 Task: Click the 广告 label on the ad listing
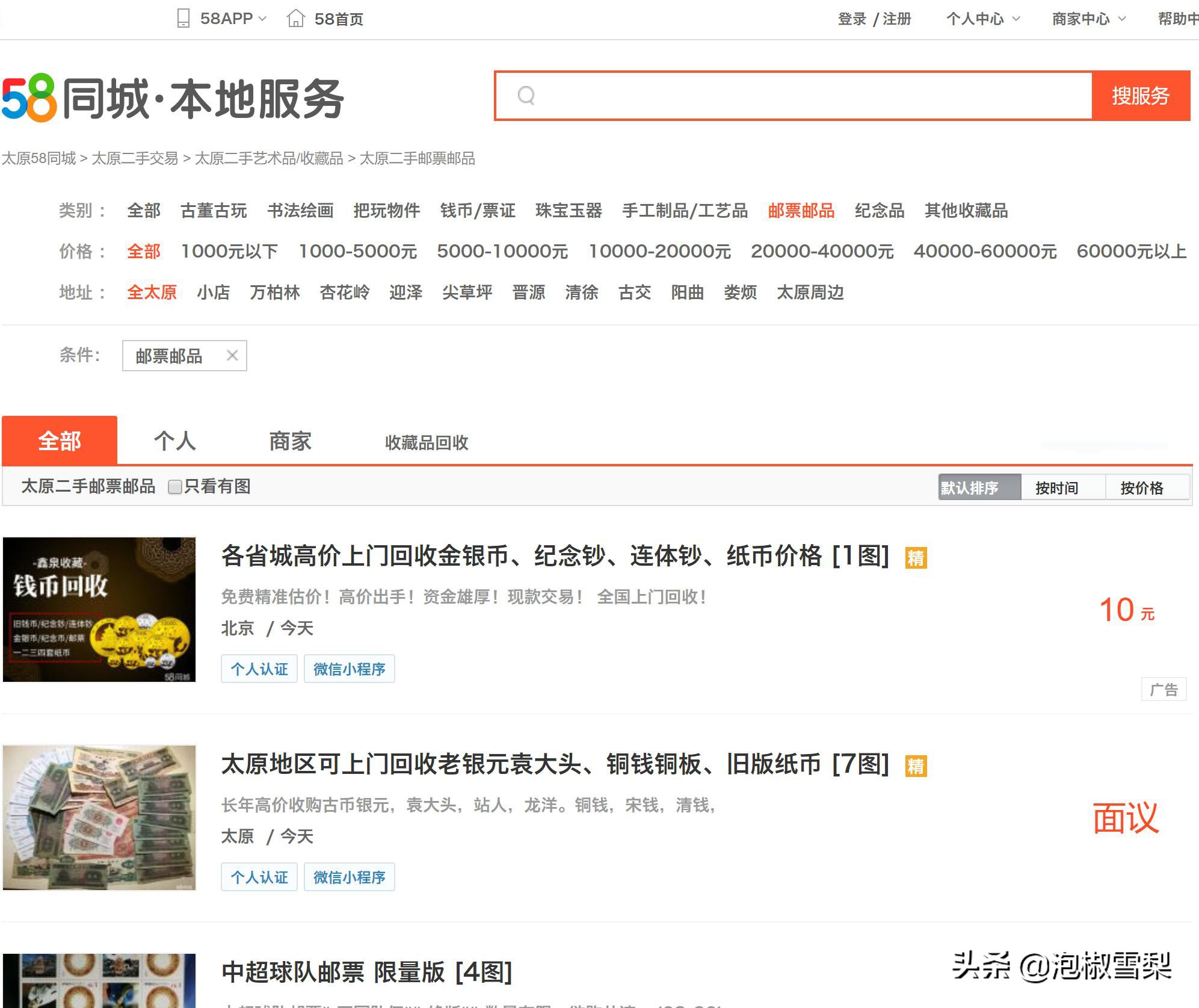(1165, 688)
